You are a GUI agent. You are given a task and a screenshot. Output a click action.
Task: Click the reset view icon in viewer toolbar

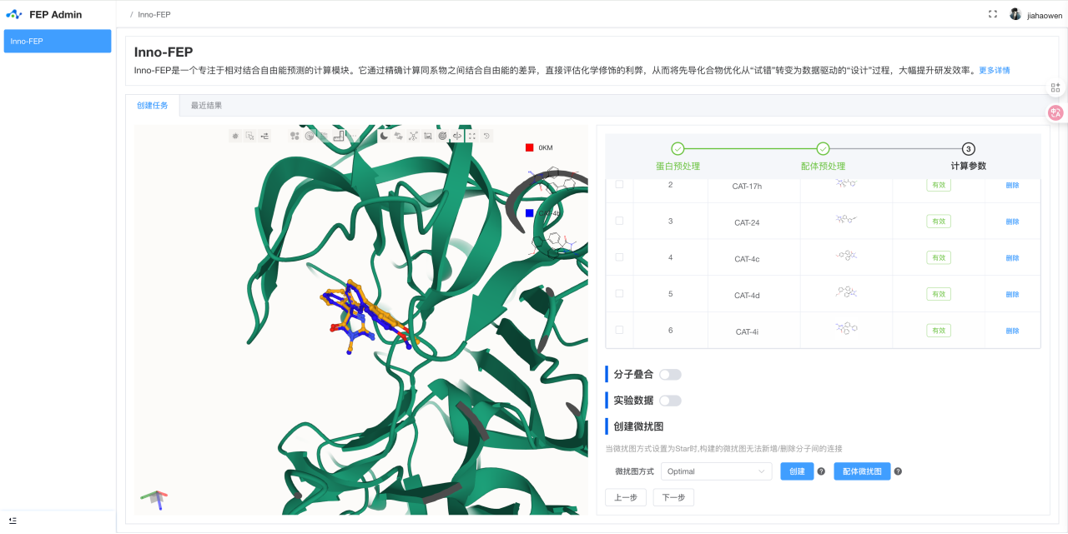pyautogui.click(x=487, y=136)
